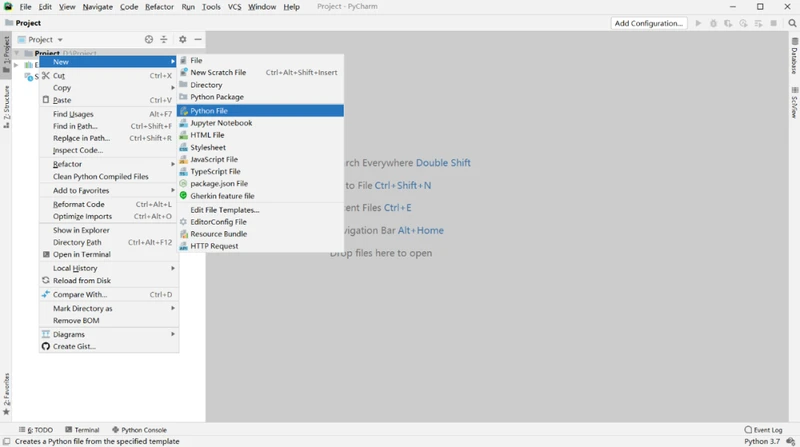Click the Directory folder icon in the submenu
The width and height of the screenshot is (800, 447).
pos(184,85)
